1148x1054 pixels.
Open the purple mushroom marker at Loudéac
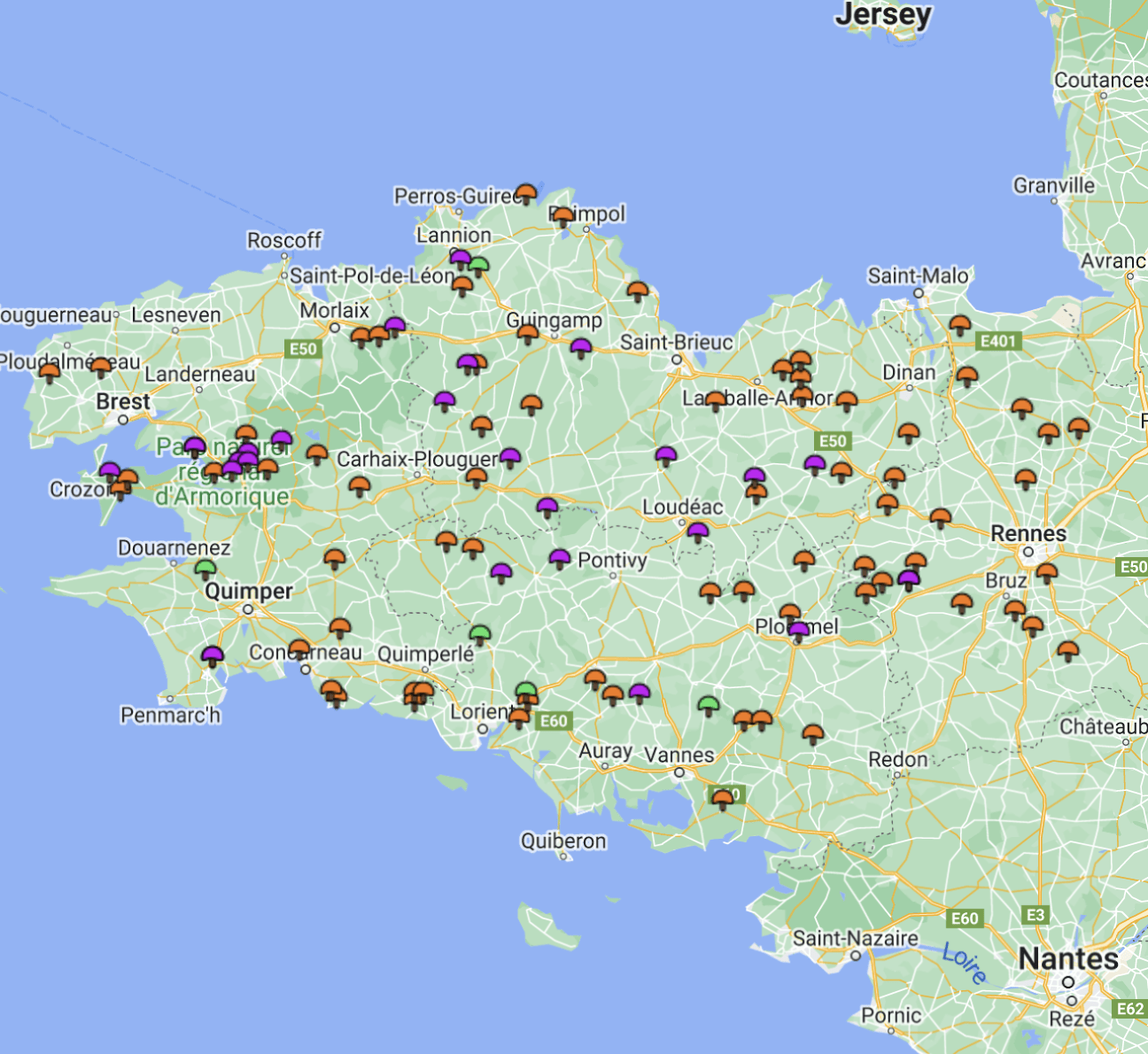coord(698,532)
